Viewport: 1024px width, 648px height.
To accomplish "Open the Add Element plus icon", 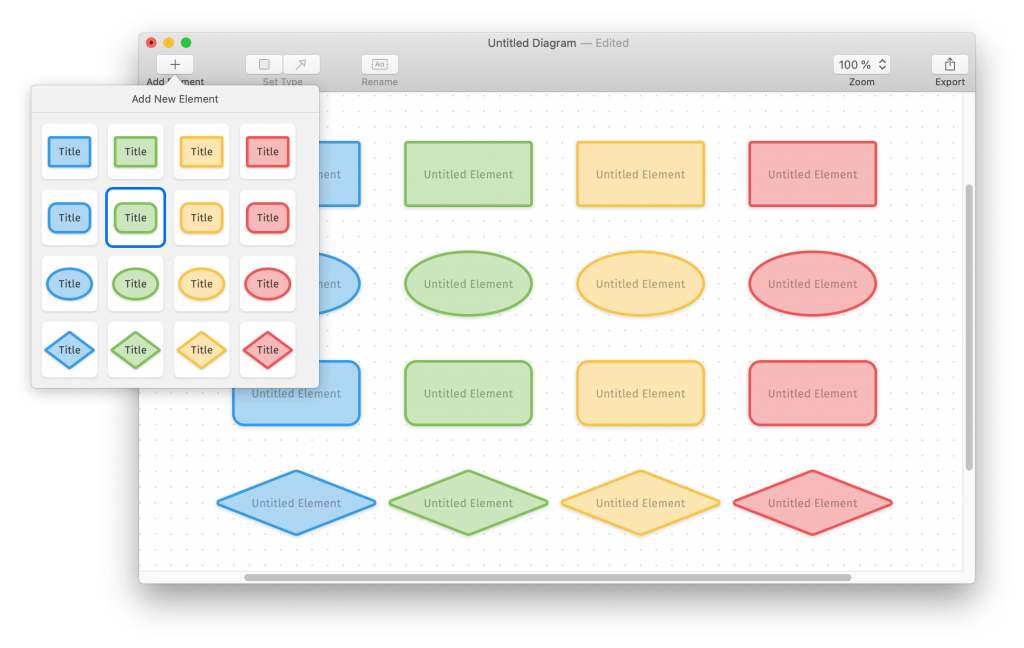I will coord(175,63).
